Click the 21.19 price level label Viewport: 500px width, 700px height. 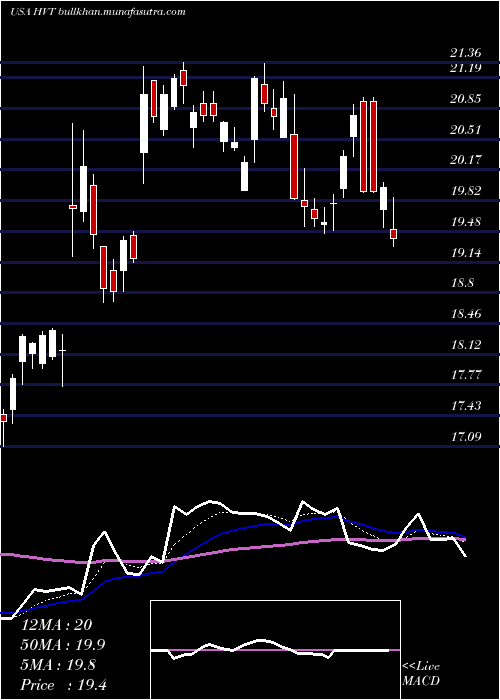(466, 68)
